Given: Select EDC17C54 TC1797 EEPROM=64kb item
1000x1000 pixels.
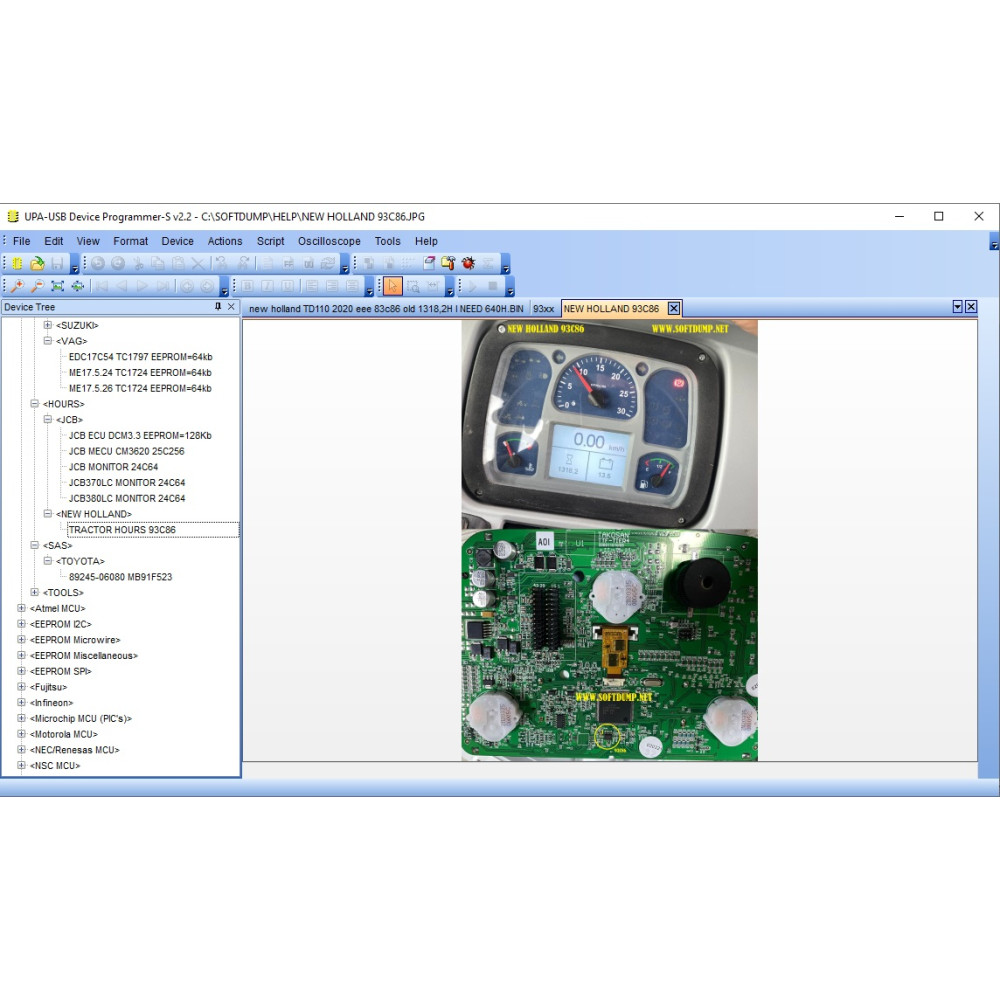Looking at the screenshot, I should coord(140,357).
